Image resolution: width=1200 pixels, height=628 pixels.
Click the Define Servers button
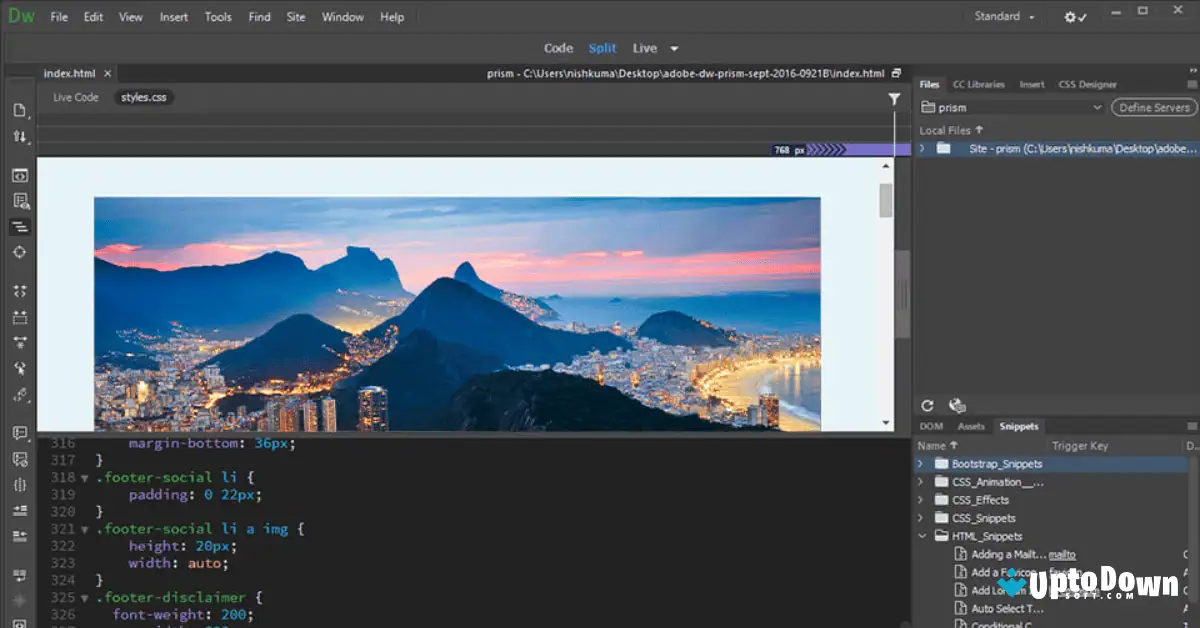pos(1153,107)
